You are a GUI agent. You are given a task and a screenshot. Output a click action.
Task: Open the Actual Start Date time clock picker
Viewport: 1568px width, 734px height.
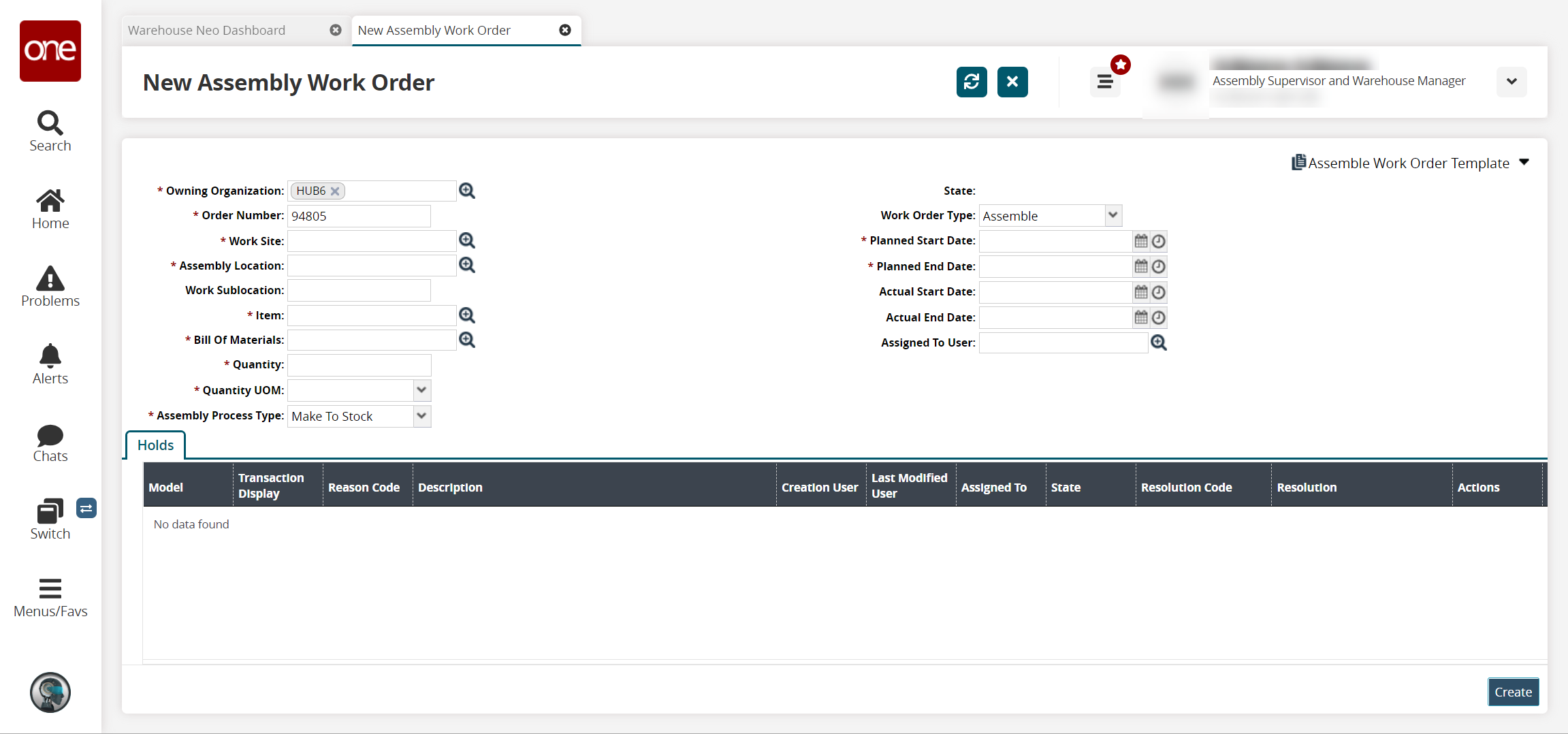1158,292
